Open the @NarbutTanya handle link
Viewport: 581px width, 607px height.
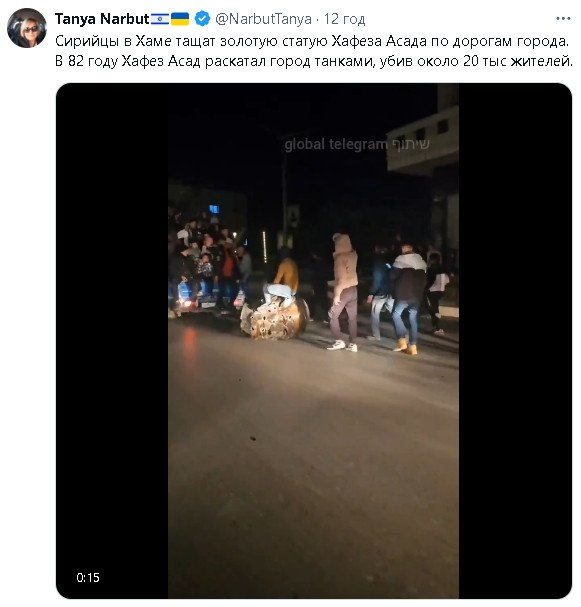point(263,19)
